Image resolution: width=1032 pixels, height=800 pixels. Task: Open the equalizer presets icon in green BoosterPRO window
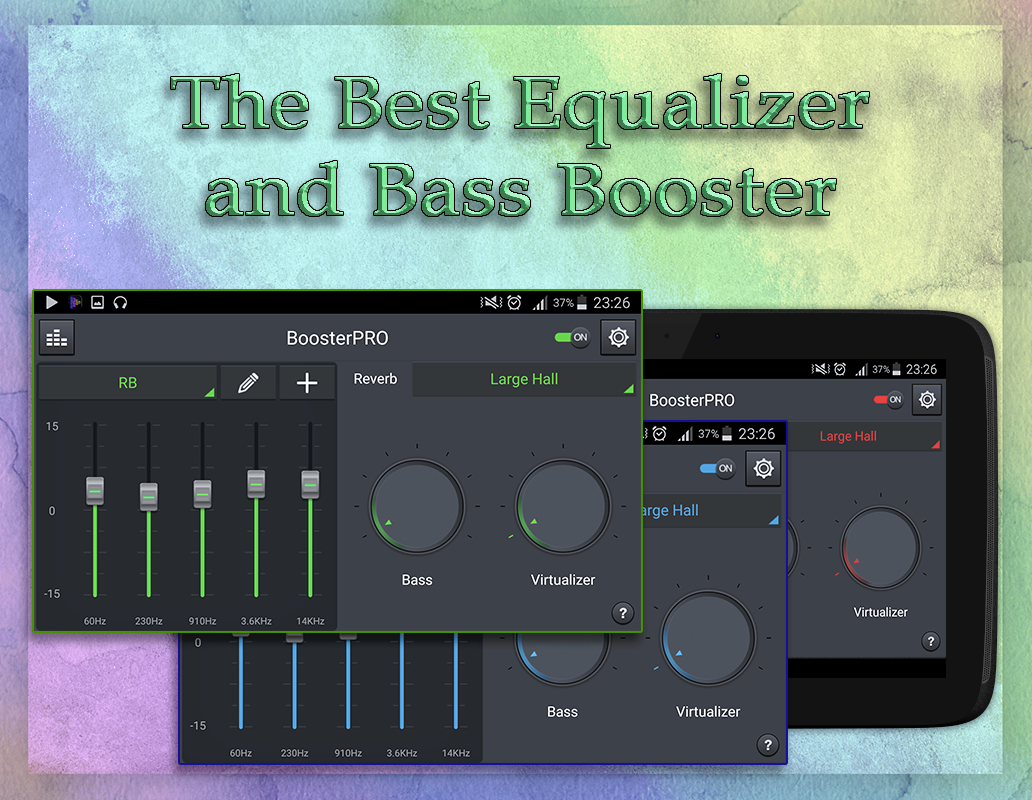57,338
